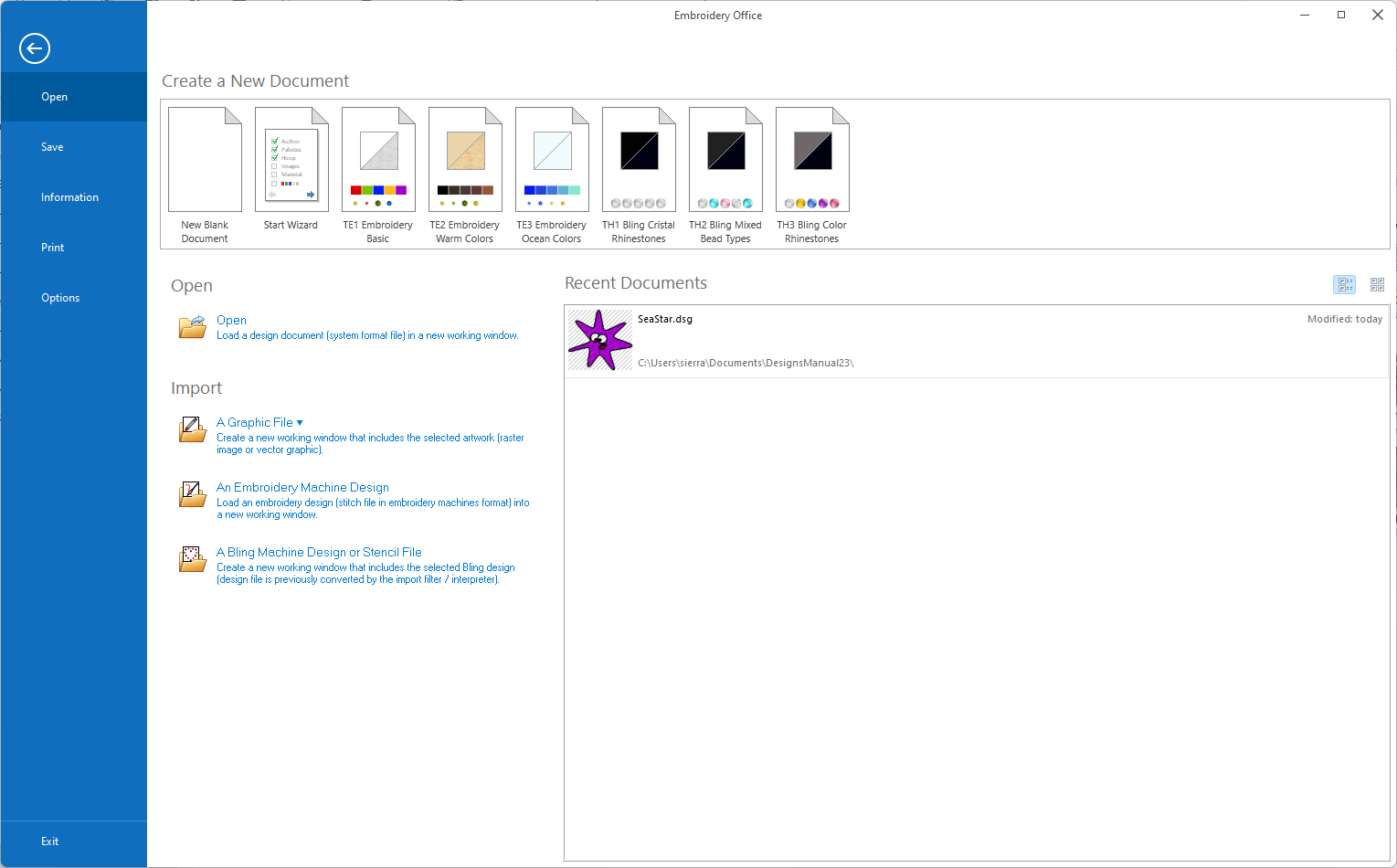Pick TE2 Embroidery Warm Colors template
The width and height of the screenshot is (1397, 868).
point(465,175)
